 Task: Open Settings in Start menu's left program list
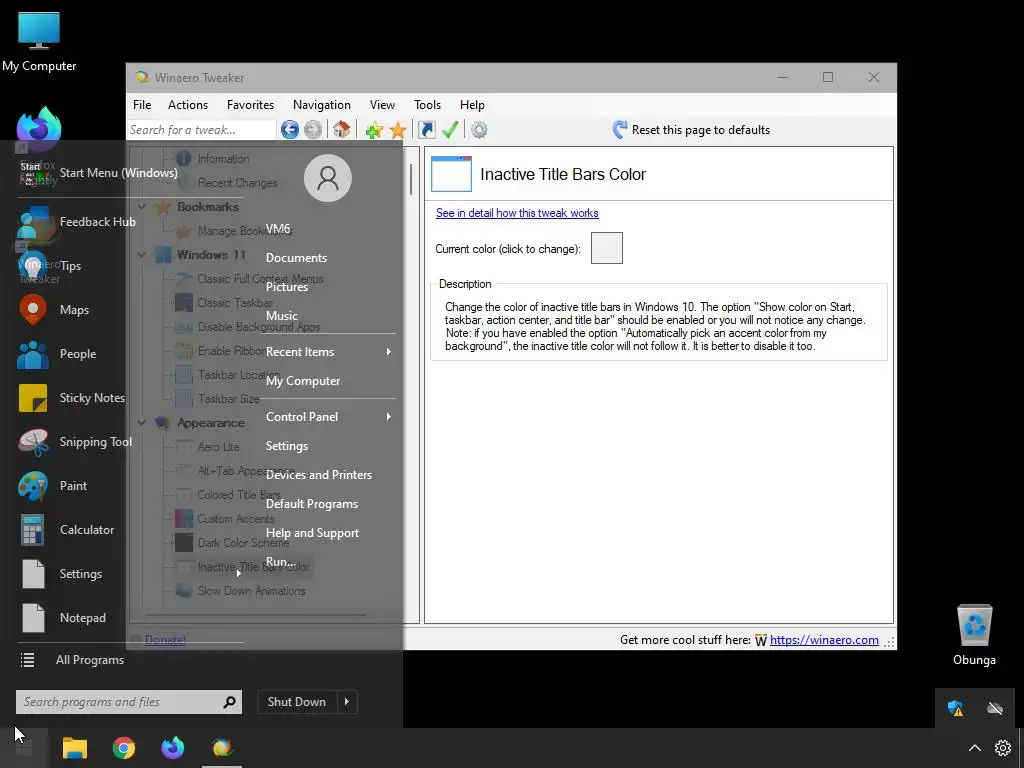59,573
